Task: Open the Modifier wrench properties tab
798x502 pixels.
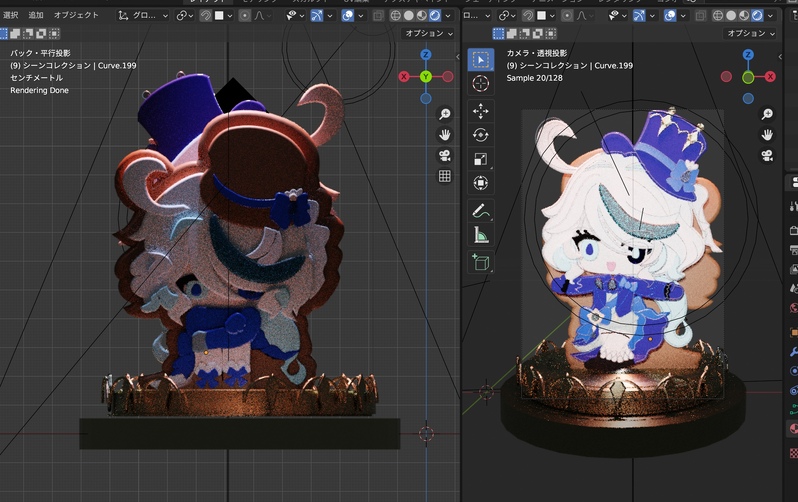Action: [x=794, y=351]
